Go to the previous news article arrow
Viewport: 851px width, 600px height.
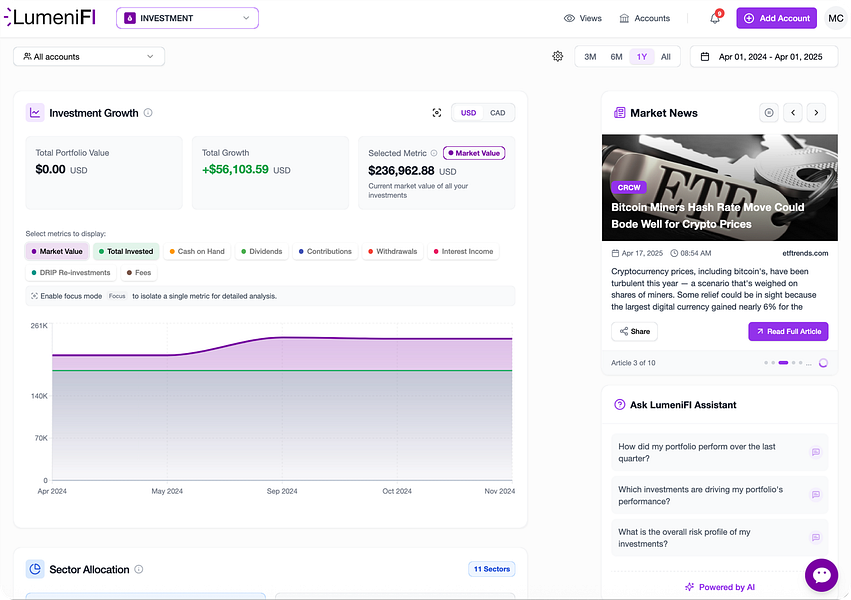coord(793,113)
